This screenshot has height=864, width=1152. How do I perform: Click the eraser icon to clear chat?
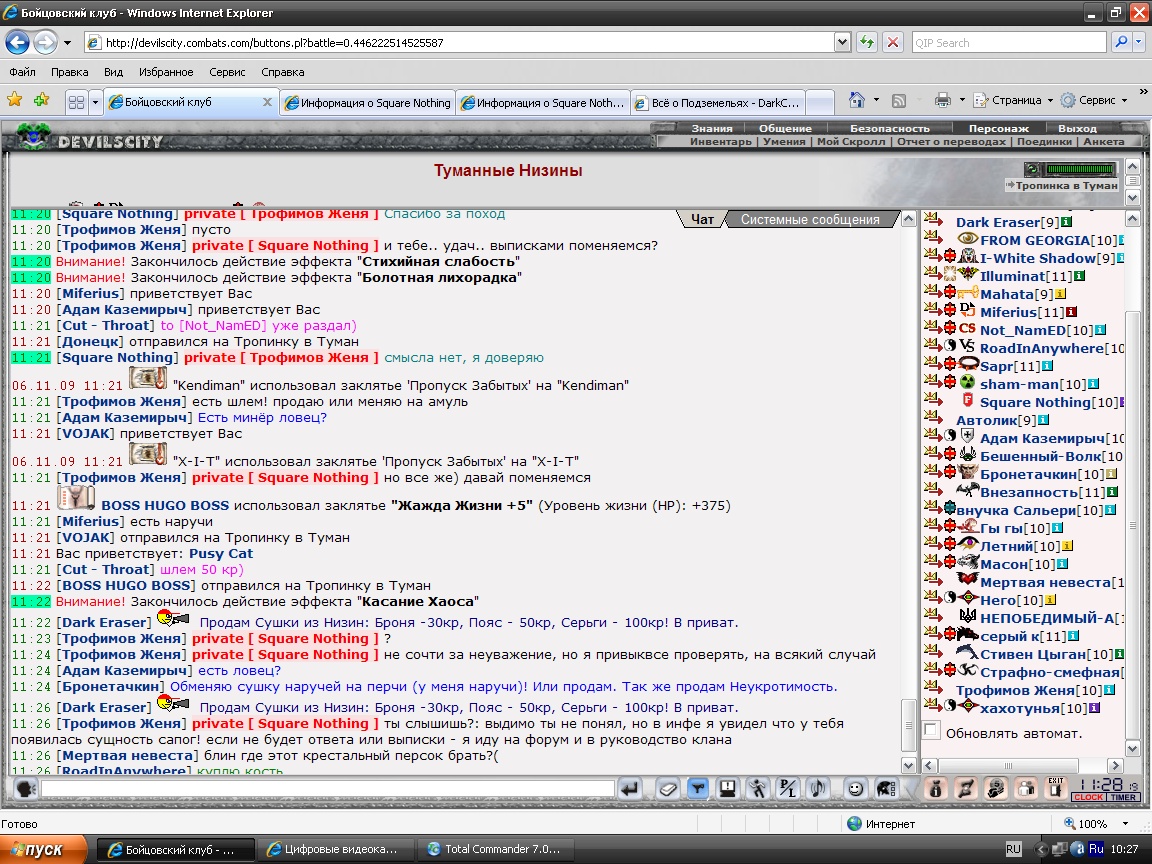click(668, 789)
